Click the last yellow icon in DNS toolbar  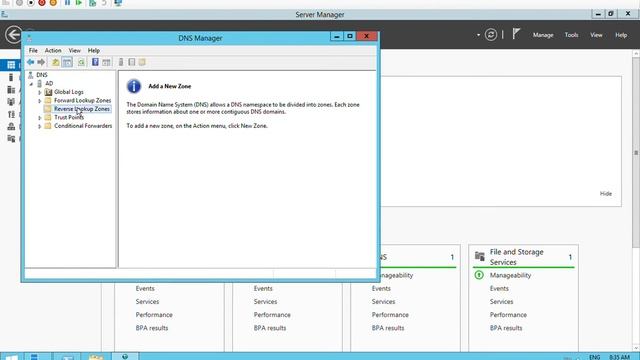(x=142, y=62)
